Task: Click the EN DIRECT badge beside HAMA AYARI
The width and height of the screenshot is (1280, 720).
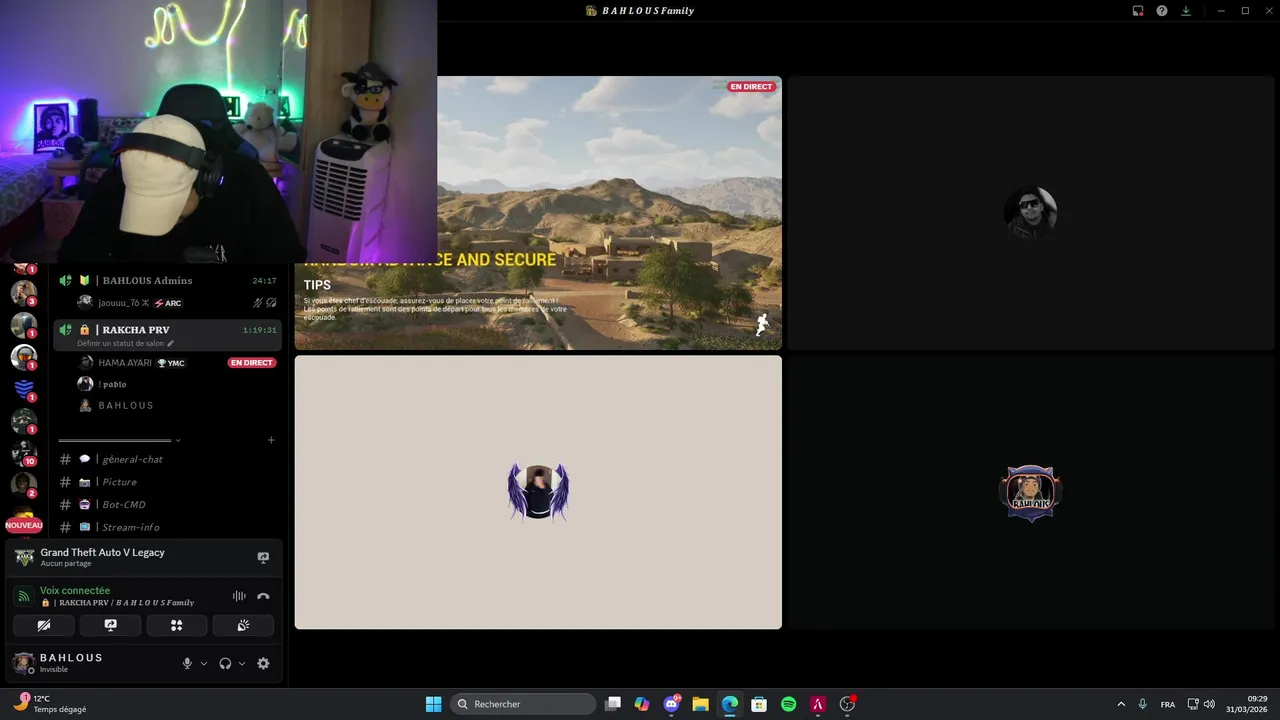Action: coord(251,363)
